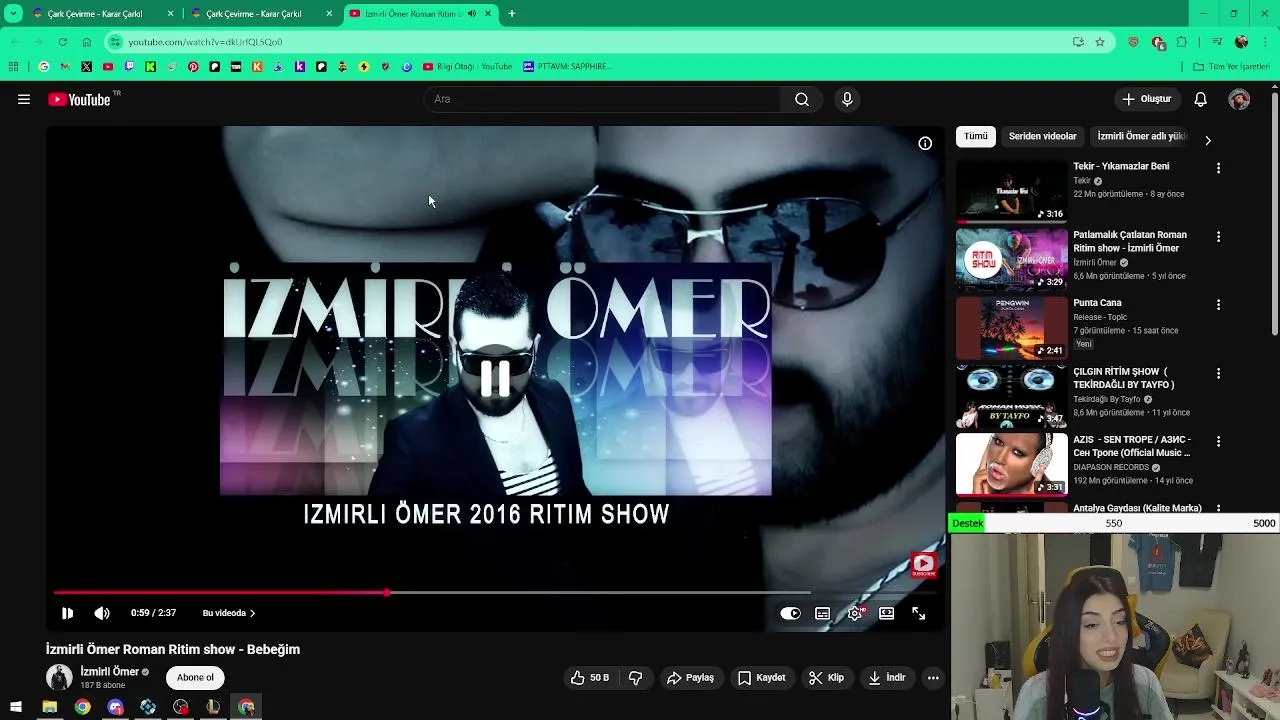
Task: Show next filter chips arrow
Action: point(1207,140)
